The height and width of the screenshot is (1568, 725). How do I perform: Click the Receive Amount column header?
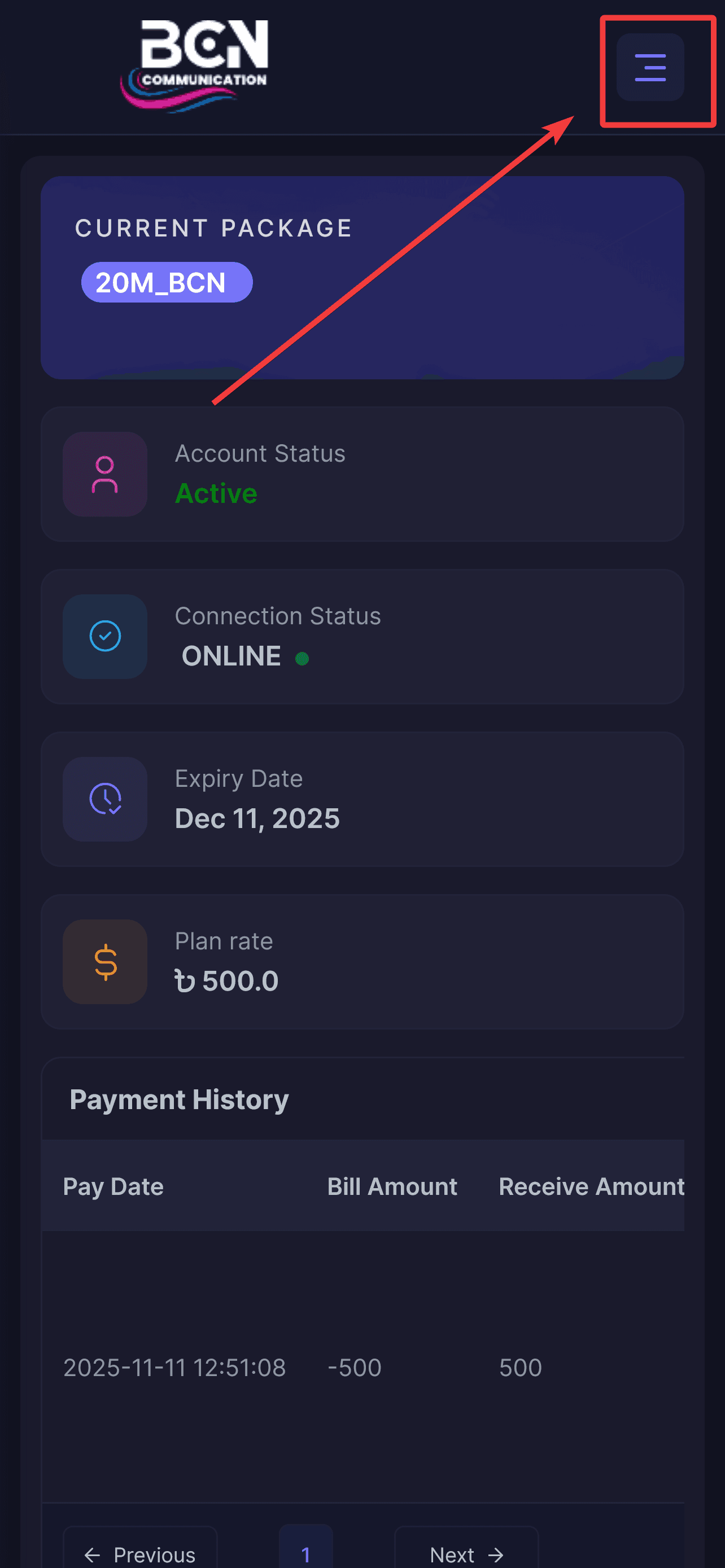tap(591, 1186)
